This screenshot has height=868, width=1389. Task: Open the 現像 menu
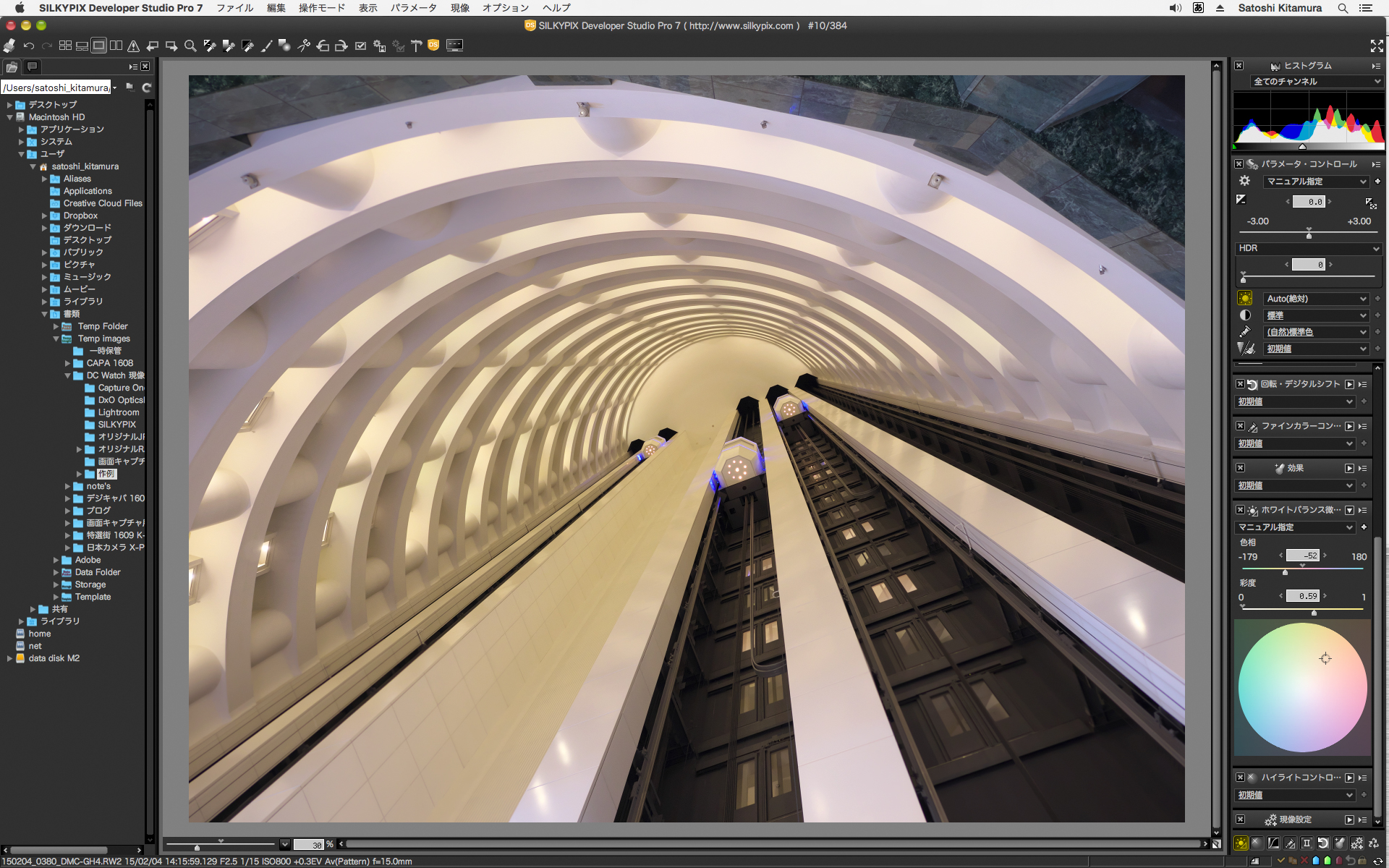[x=459, y=8]
